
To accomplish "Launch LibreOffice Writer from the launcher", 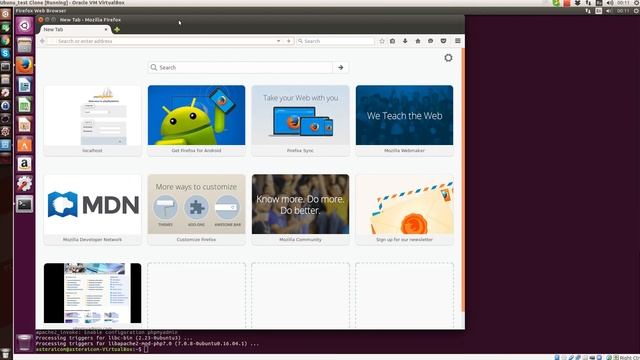I will click(24, 85).
